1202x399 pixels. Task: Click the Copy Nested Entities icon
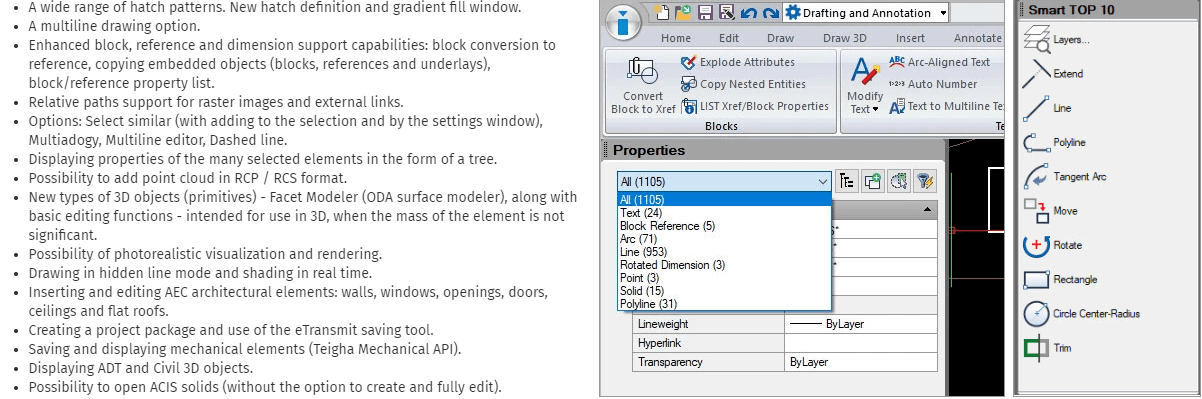pyautogui.click(x=689, y=84)
